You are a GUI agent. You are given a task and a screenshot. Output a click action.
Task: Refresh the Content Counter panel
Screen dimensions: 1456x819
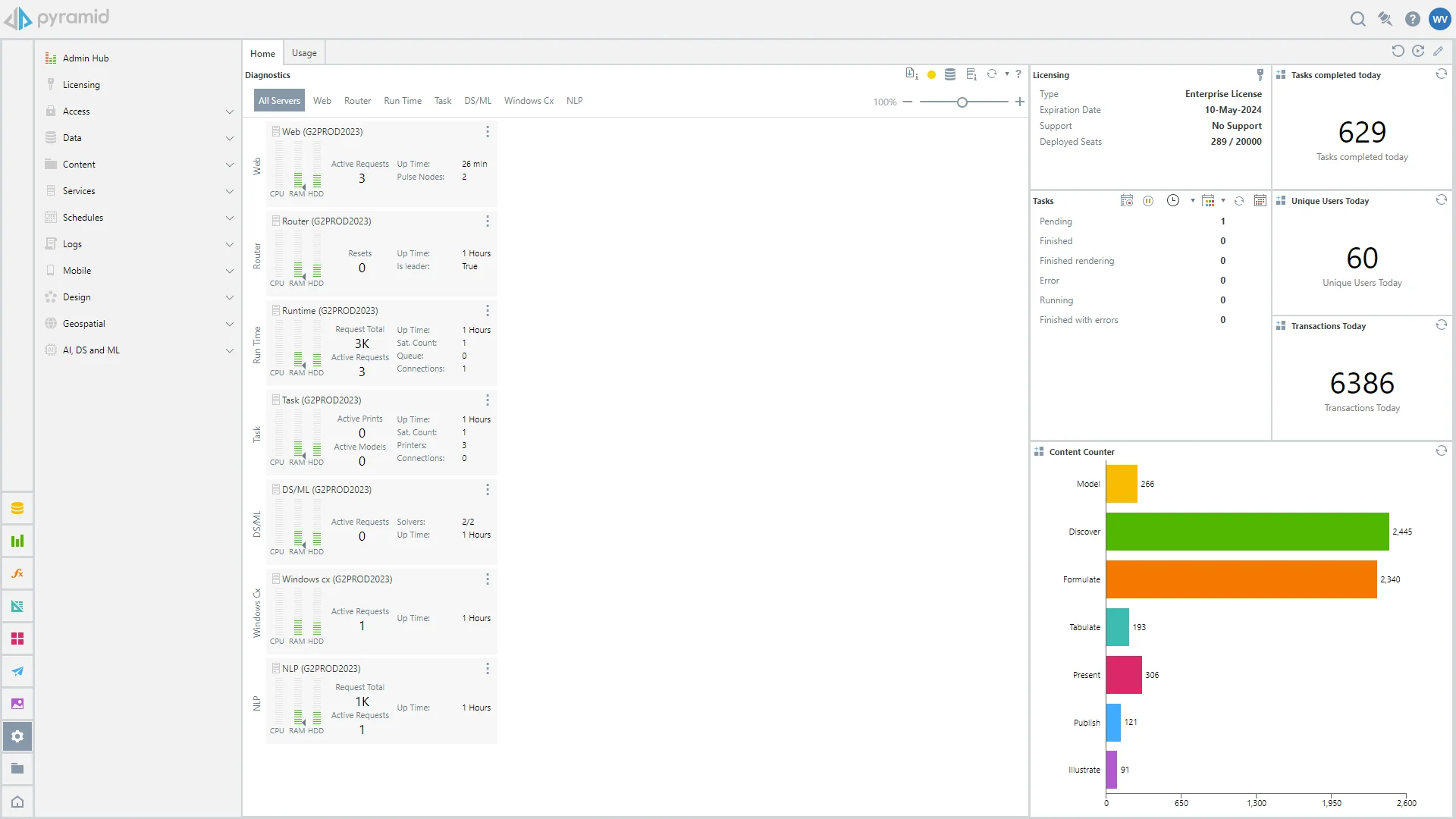[1441, 451]
